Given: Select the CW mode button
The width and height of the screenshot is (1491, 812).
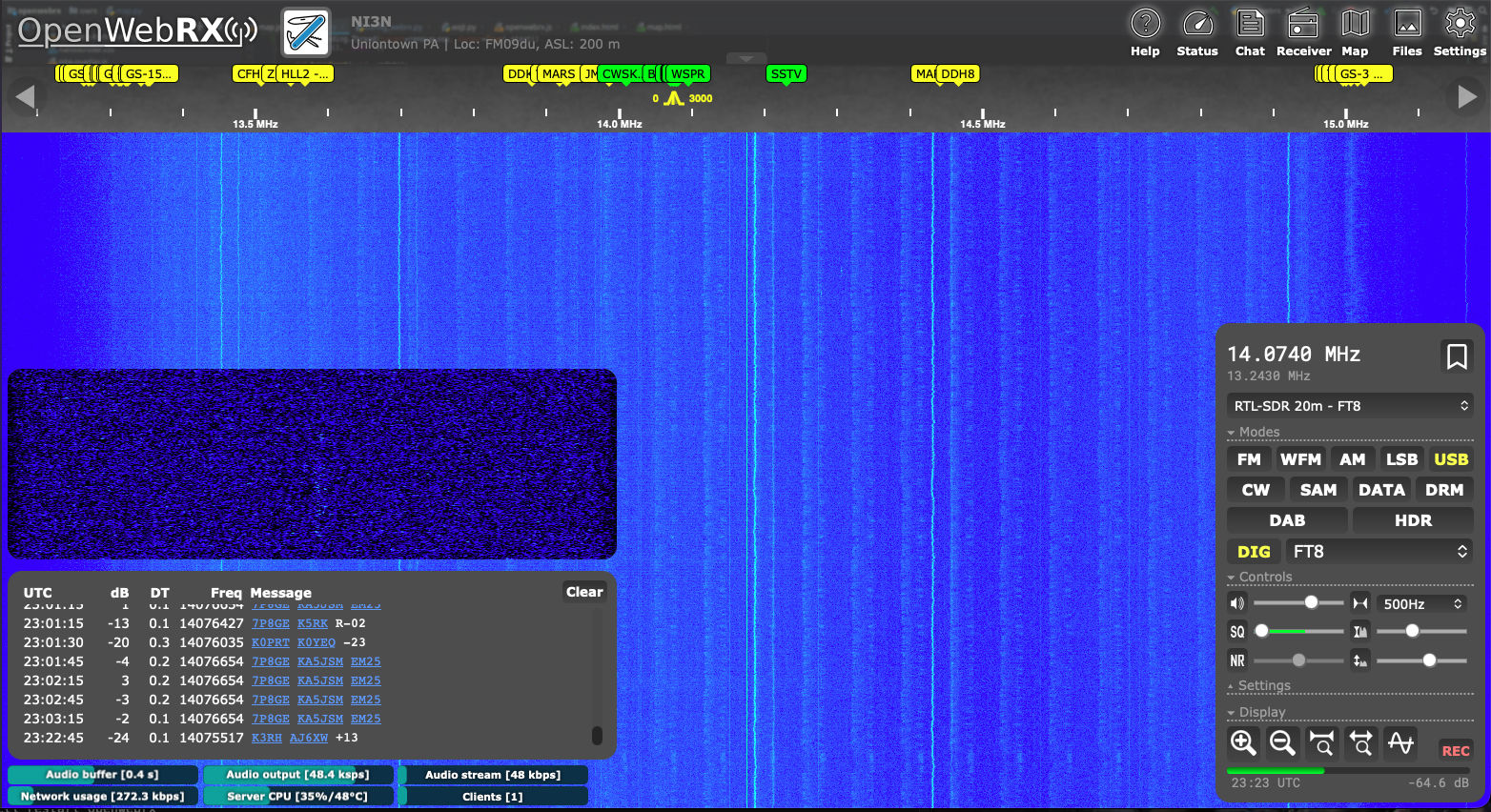Looking at the screenshot, I should tap(1256, 490).
